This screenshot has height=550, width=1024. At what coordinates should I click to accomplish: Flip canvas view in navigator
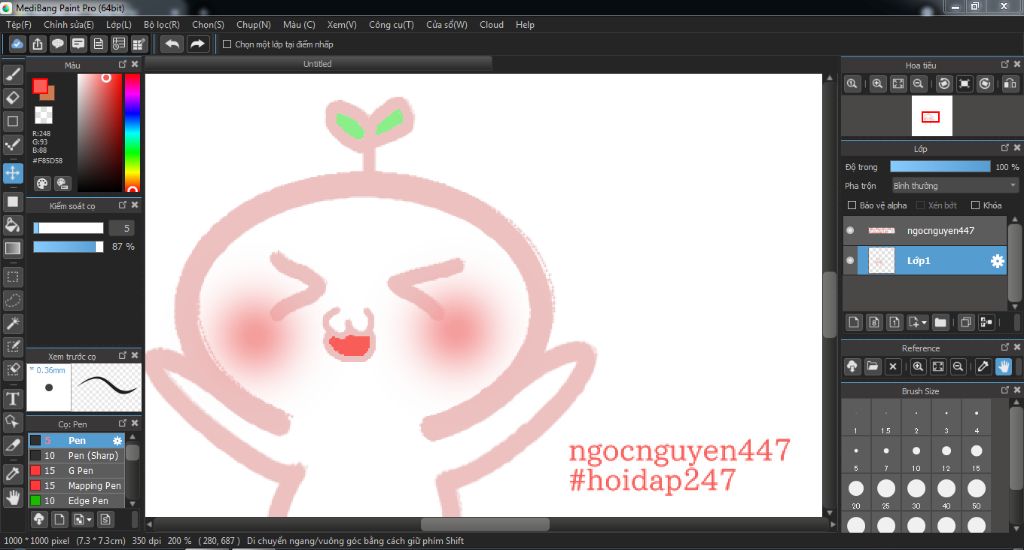click(x=1010, y=84)
